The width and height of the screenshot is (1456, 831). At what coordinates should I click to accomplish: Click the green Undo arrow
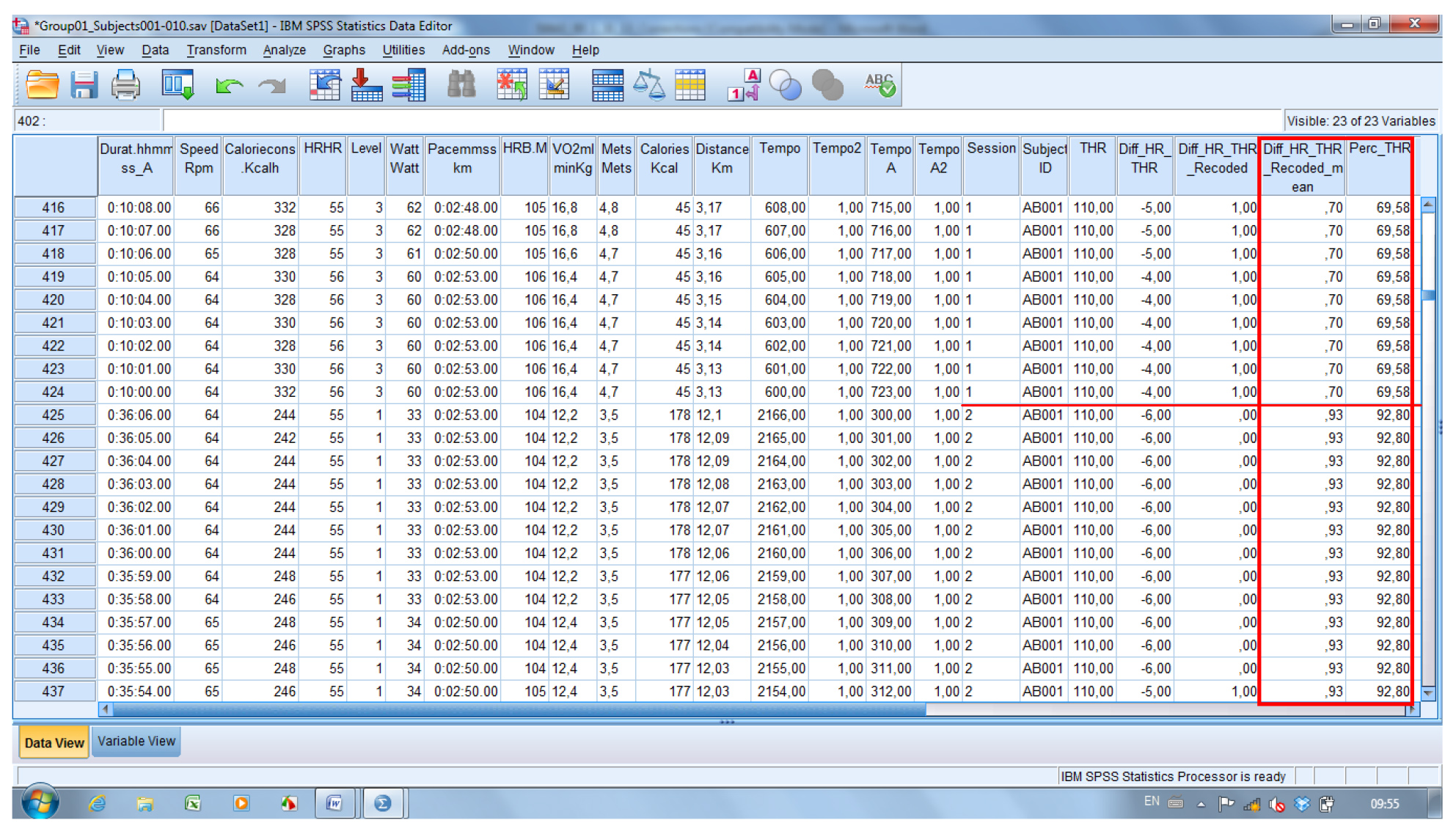point(229,86)
